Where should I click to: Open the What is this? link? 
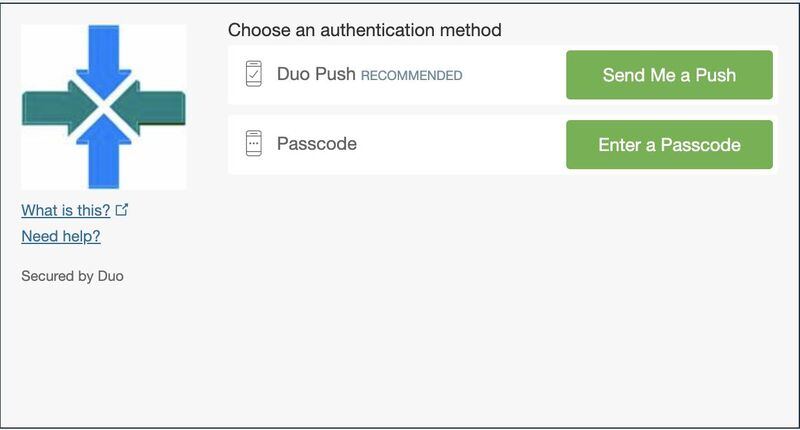pyautogui.click(x=65, y=210)
